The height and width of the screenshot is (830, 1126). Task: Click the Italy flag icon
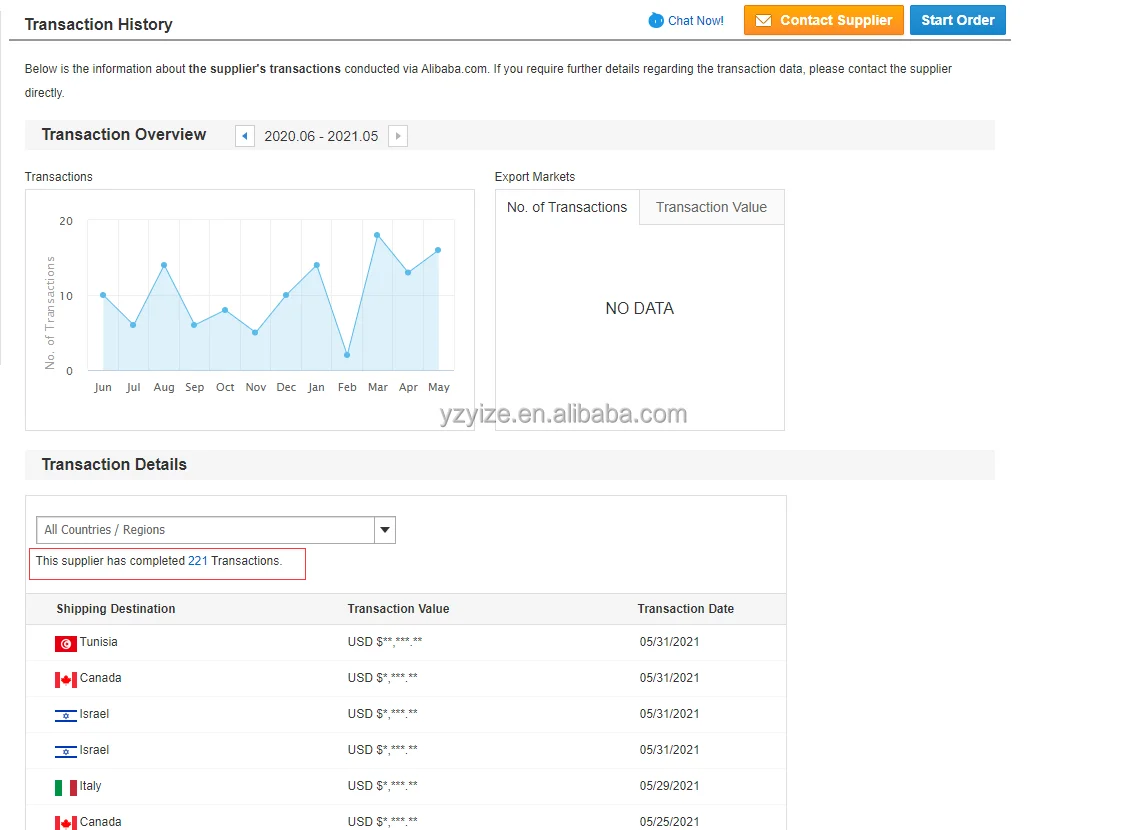[66, 787]
